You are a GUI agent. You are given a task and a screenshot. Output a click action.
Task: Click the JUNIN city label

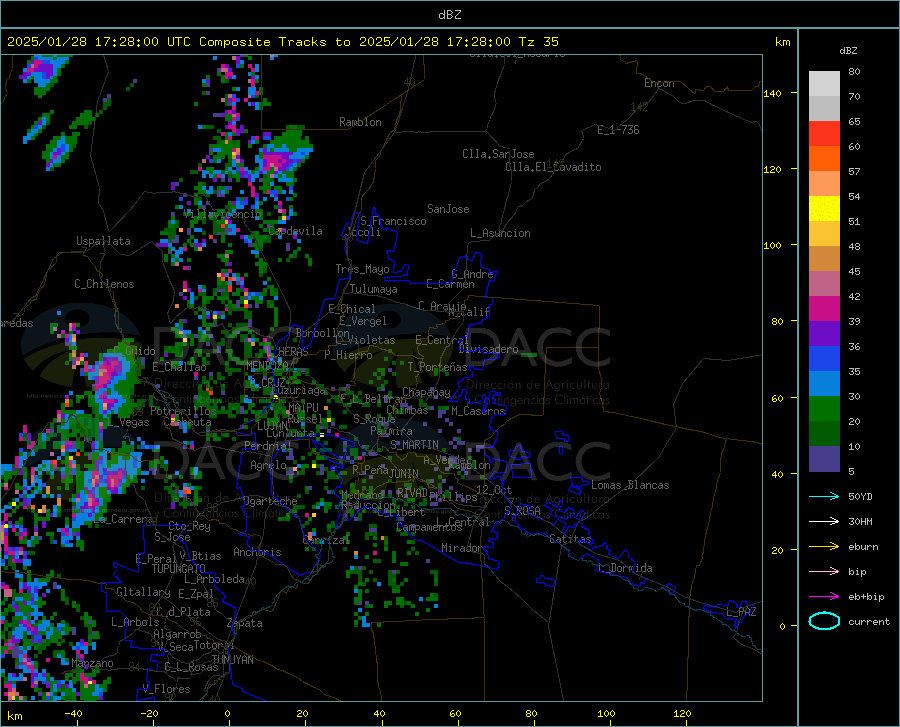click(404, 474)
